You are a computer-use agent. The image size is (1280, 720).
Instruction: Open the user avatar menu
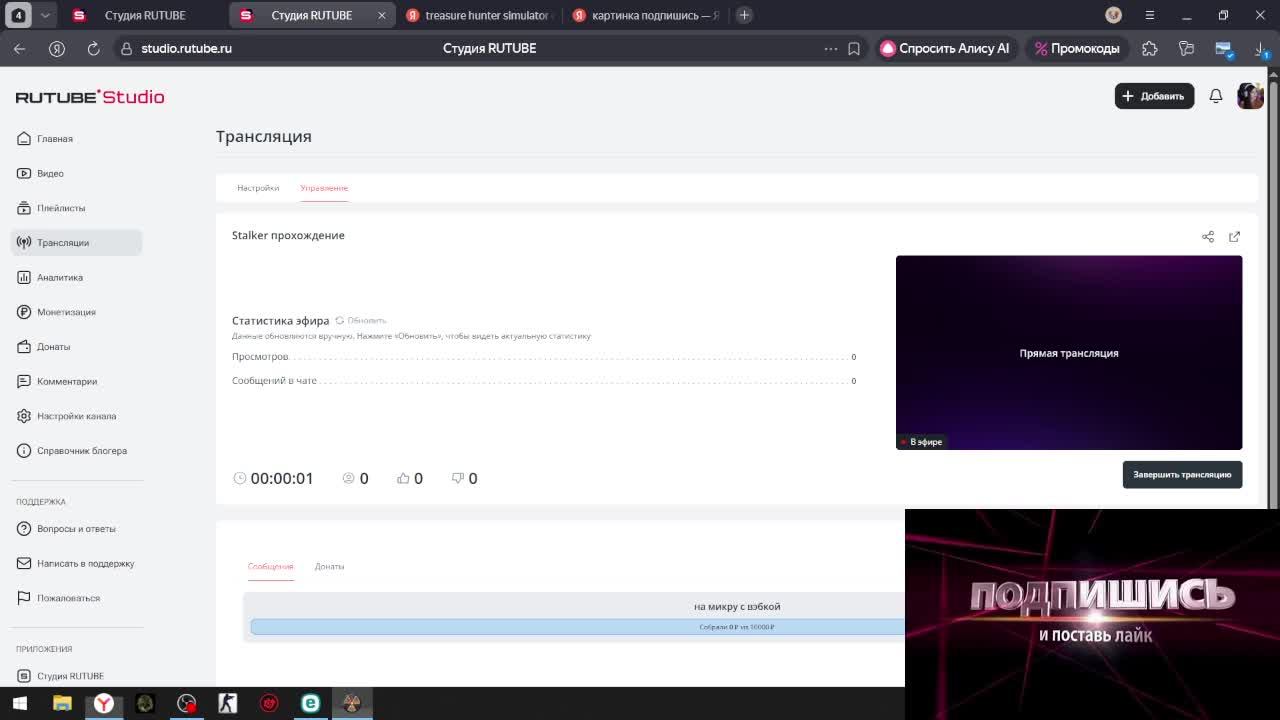click(x=1250, y=96)
